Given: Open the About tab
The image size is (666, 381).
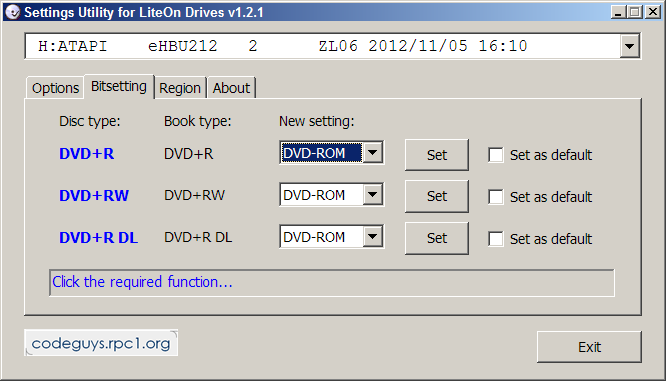Looking at the screenshot, I should click(231, 88).
